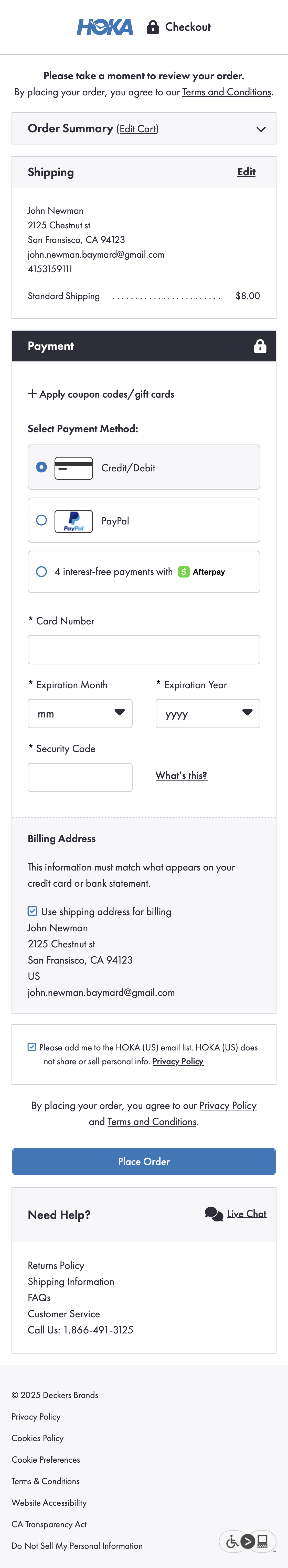Image resolution: width=288 pixels, height=1568 pixels.
Task: Click inside the Card Number field
Action: [x=143, y=650]
